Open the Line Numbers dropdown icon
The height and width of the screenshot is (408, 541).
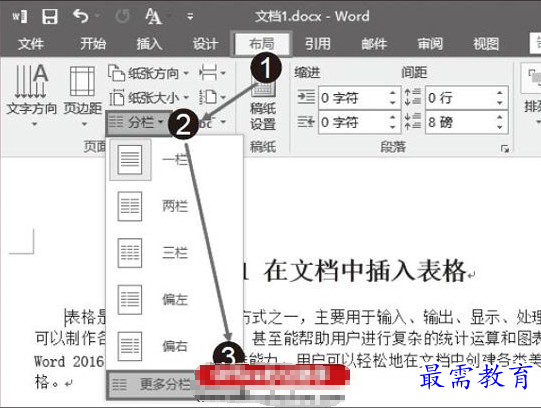point(212,97)
